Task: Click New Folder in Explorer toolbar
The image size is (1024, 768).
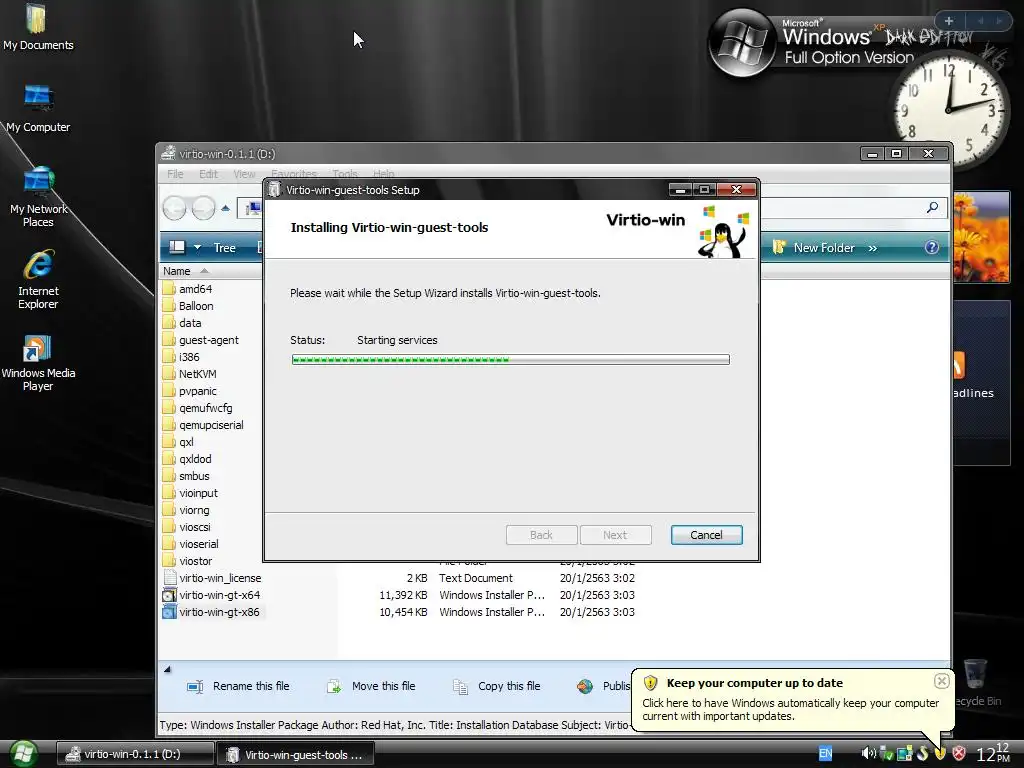Action: point(814,248)
